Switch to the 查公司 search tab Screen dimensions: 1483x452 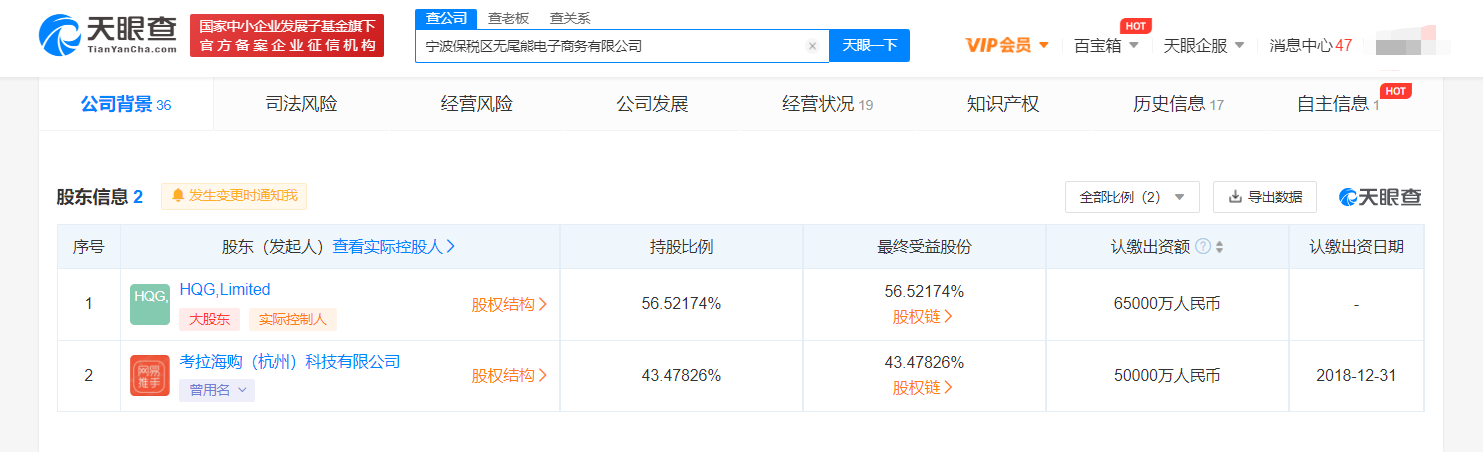[x=446, y=19]
